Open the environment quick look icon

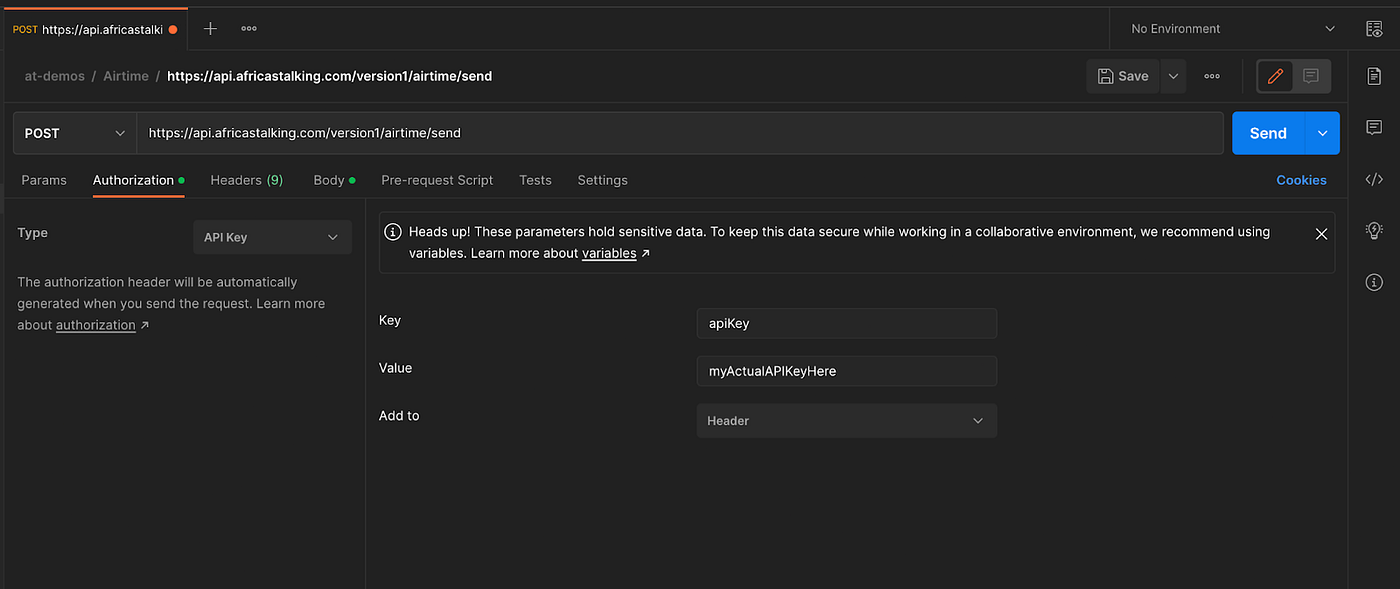point(1374,28)
